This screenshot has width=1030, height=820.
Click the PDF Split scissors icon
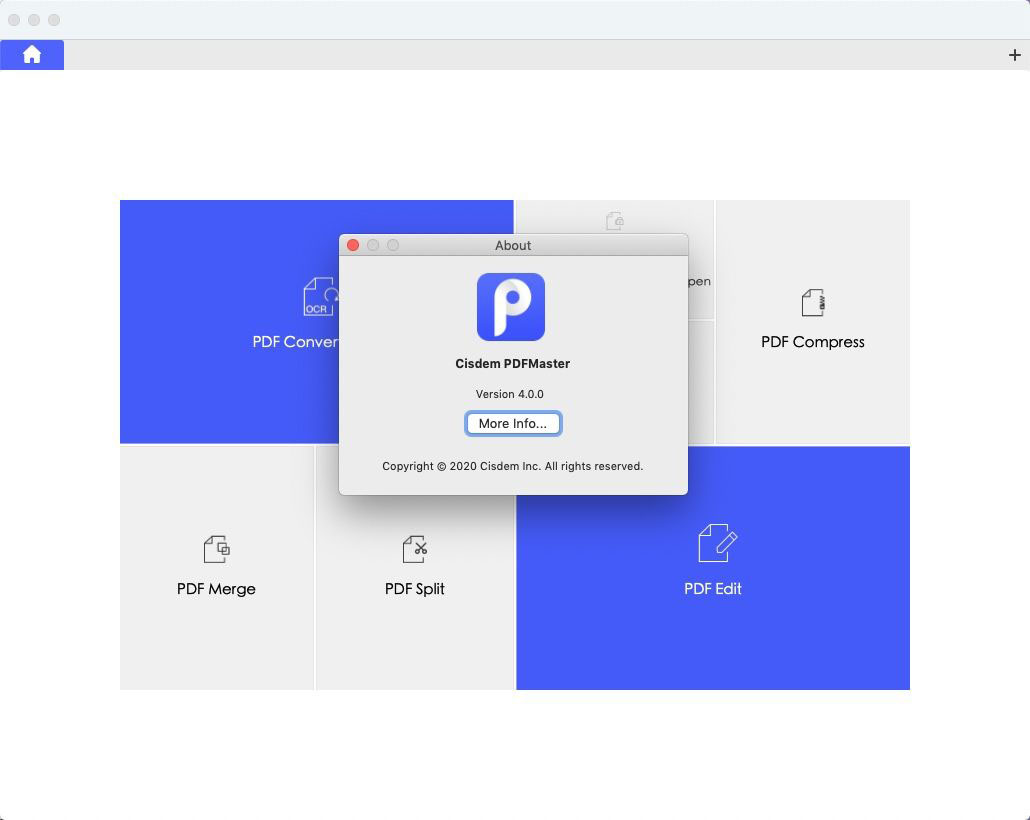[414, 549]
